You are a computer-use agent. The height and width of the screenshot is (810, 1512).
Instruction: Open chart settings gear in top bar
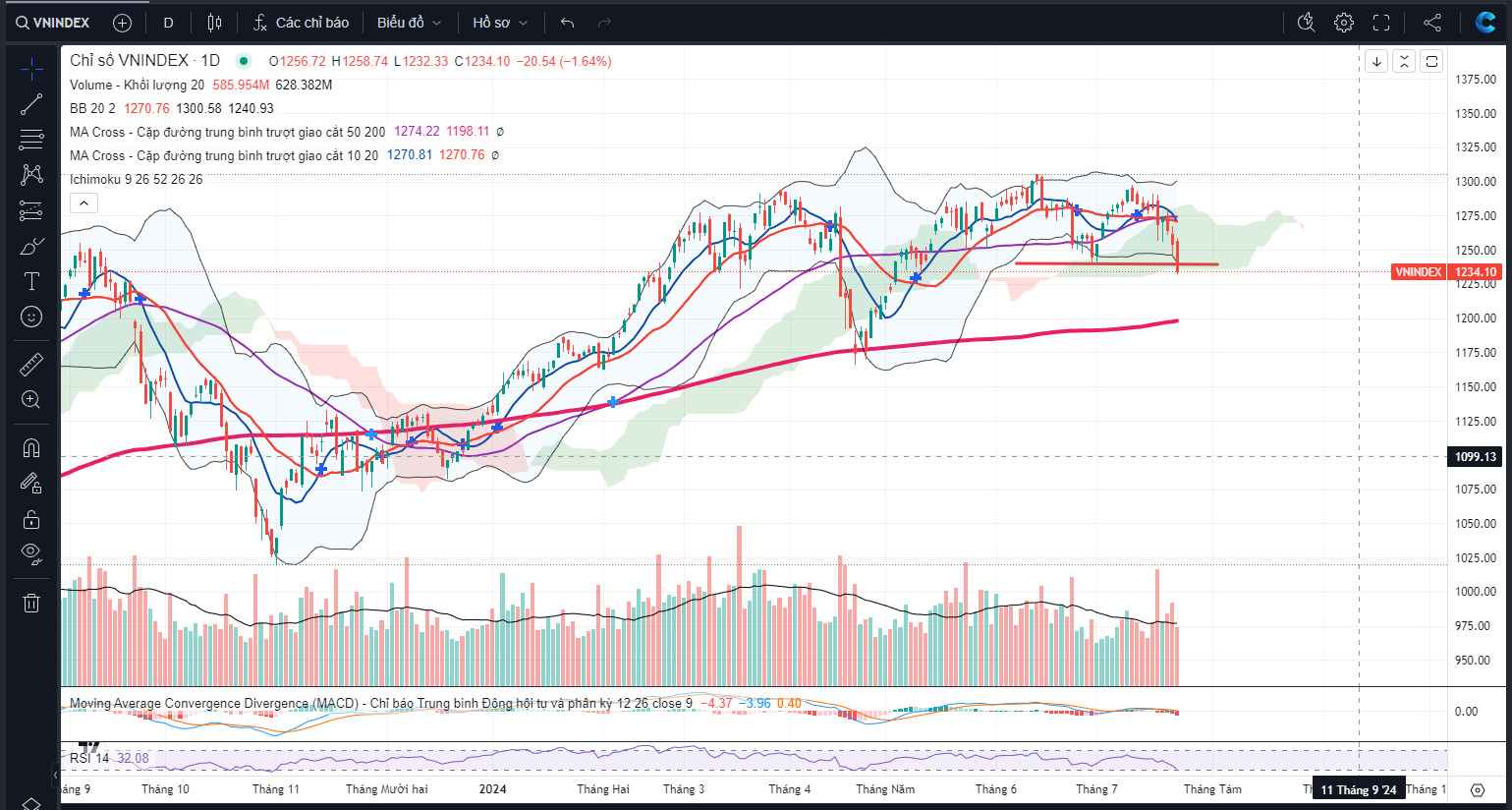point(1344,22)
